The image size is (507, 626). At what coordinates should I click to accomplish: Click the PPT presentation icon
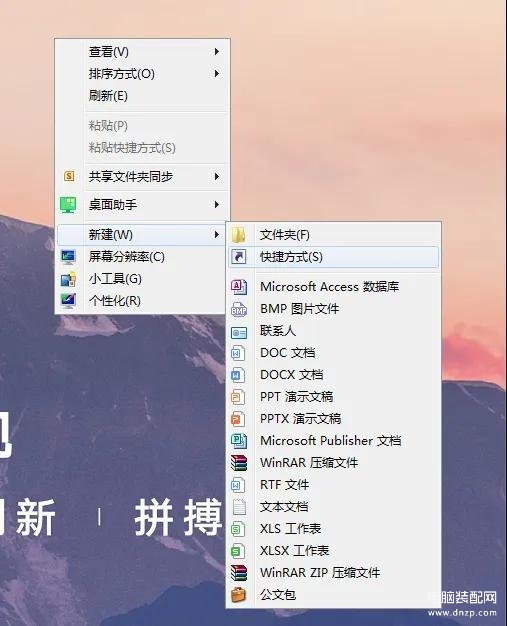pos(238,397)
